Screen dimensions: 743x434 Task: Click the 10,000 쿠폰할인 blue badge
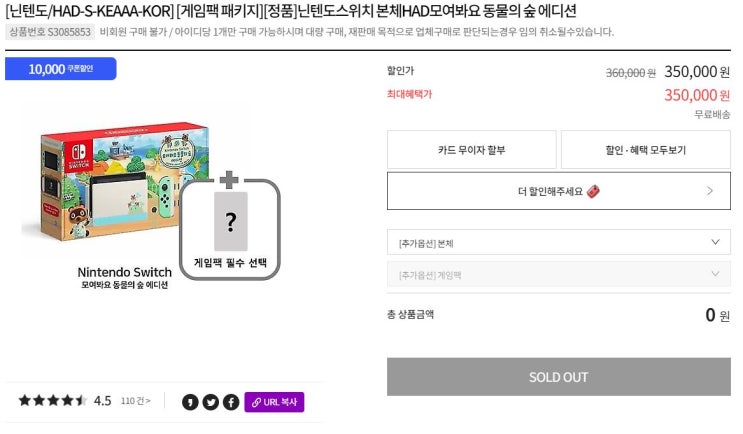[x=60, y=69]
